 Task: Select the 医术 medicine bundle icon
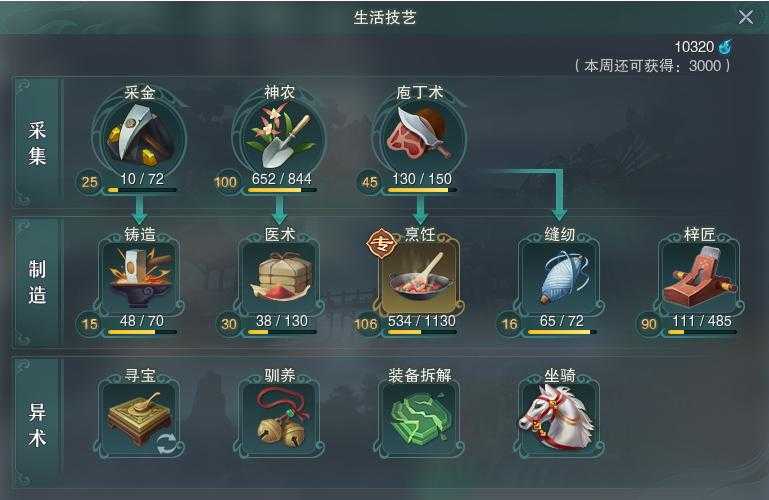[x=280, y=277]
